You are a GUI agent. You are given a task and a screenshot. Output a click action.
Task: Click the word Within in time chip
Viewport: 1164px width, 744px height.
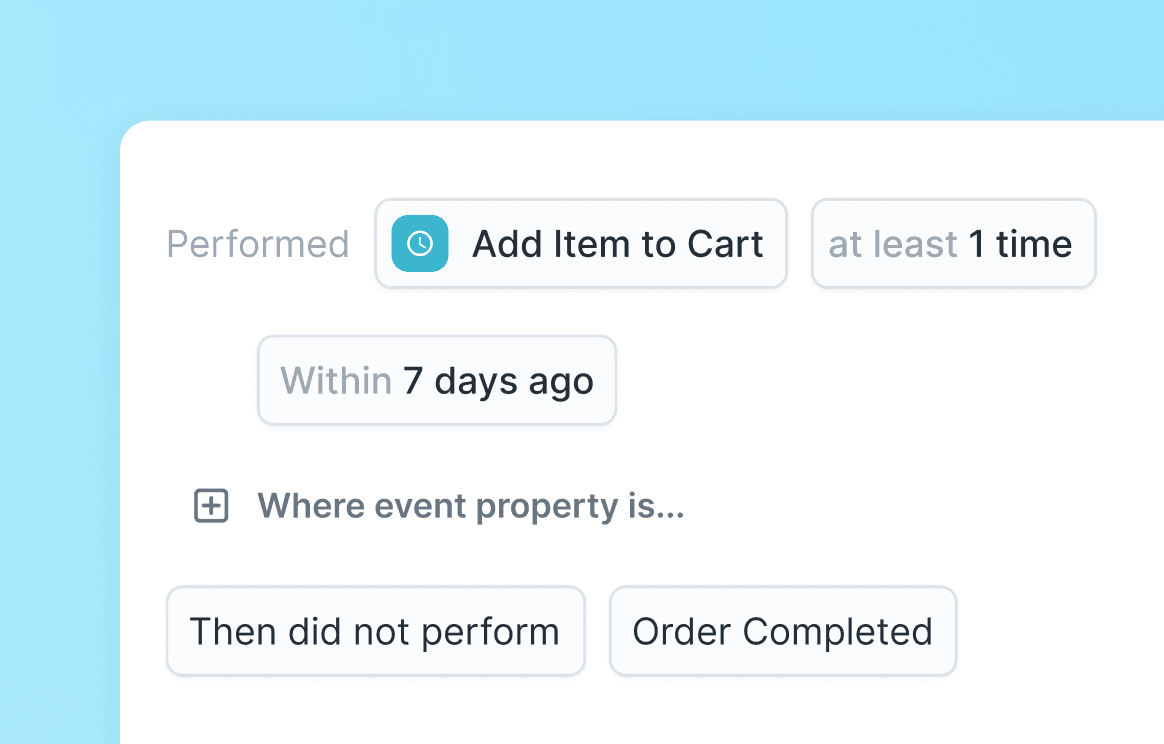pos(336,381)
